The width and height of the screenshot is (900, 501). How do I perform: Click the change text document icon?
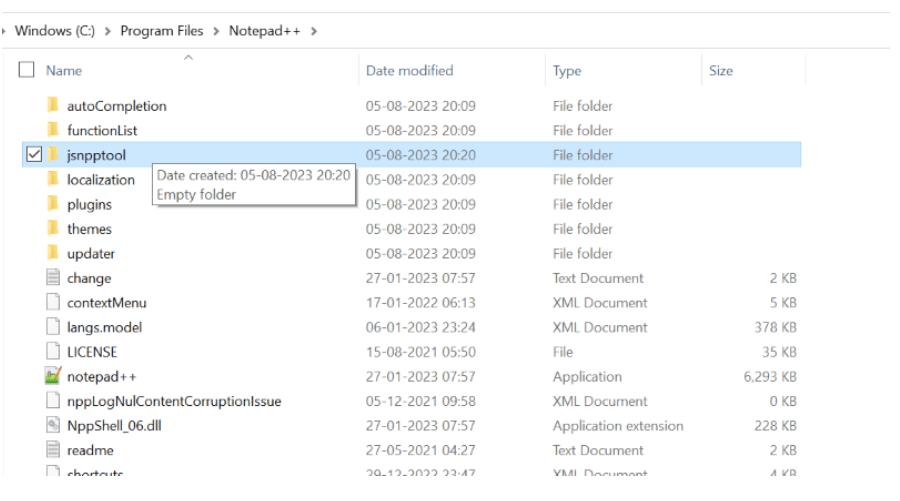click(x=54, y=279)
